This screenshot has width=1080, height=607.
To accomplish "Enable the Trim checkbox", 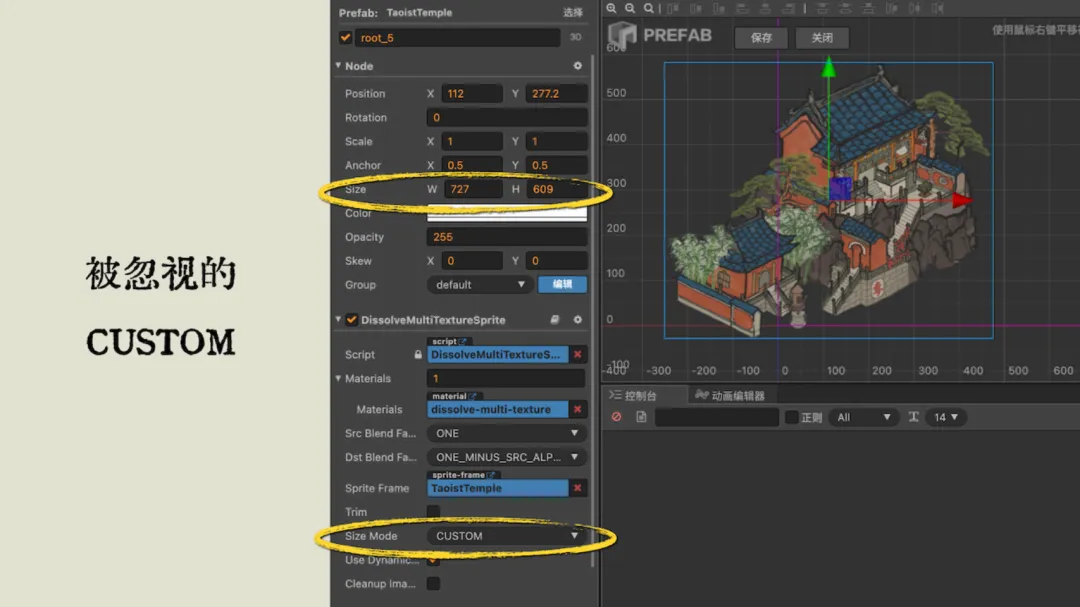I will tap(433, 512).
